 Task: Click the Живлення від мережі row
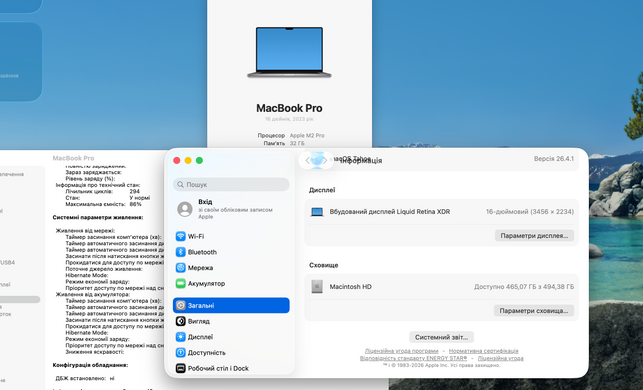tap(85, 231)
